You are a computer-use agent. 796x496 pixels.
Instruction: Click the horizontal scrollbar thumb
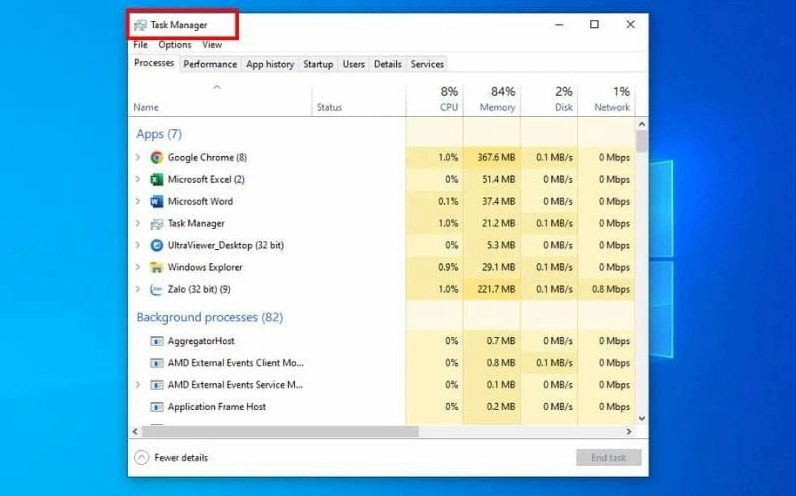[280, 432]
